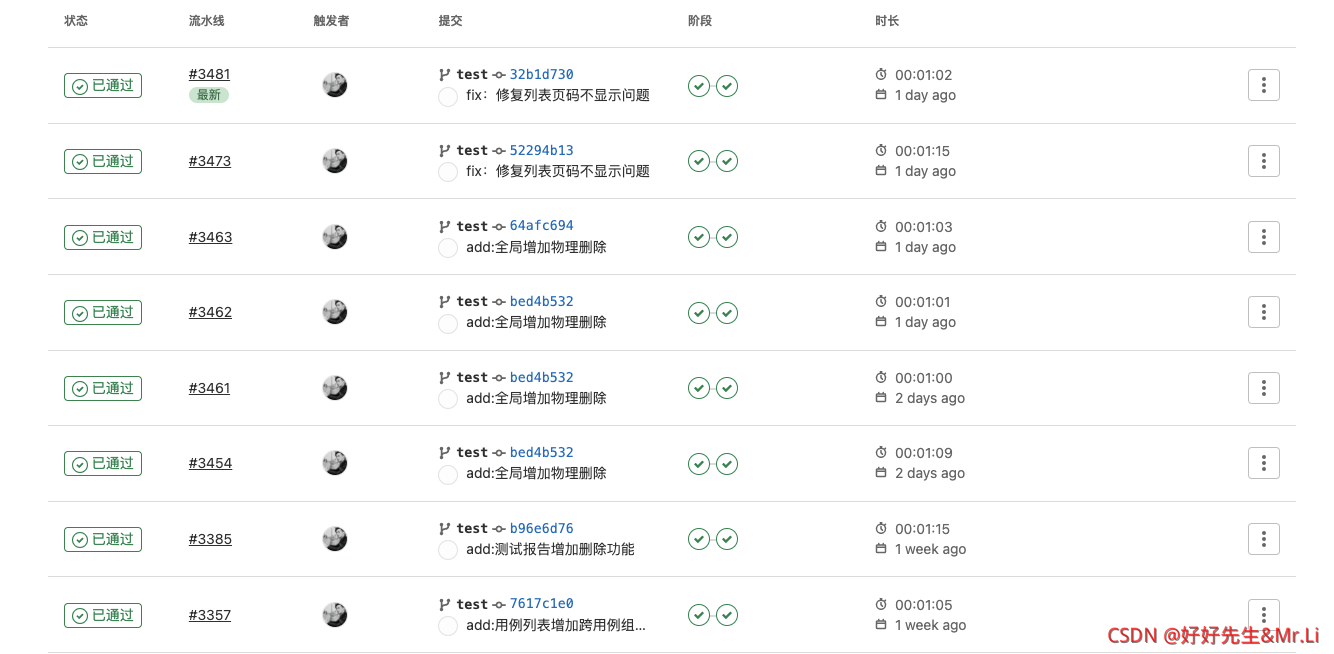Screen dimensions: 1334x654
Task: Open second stage status icon for pipeline #3385
Action: tap(727, 539)
